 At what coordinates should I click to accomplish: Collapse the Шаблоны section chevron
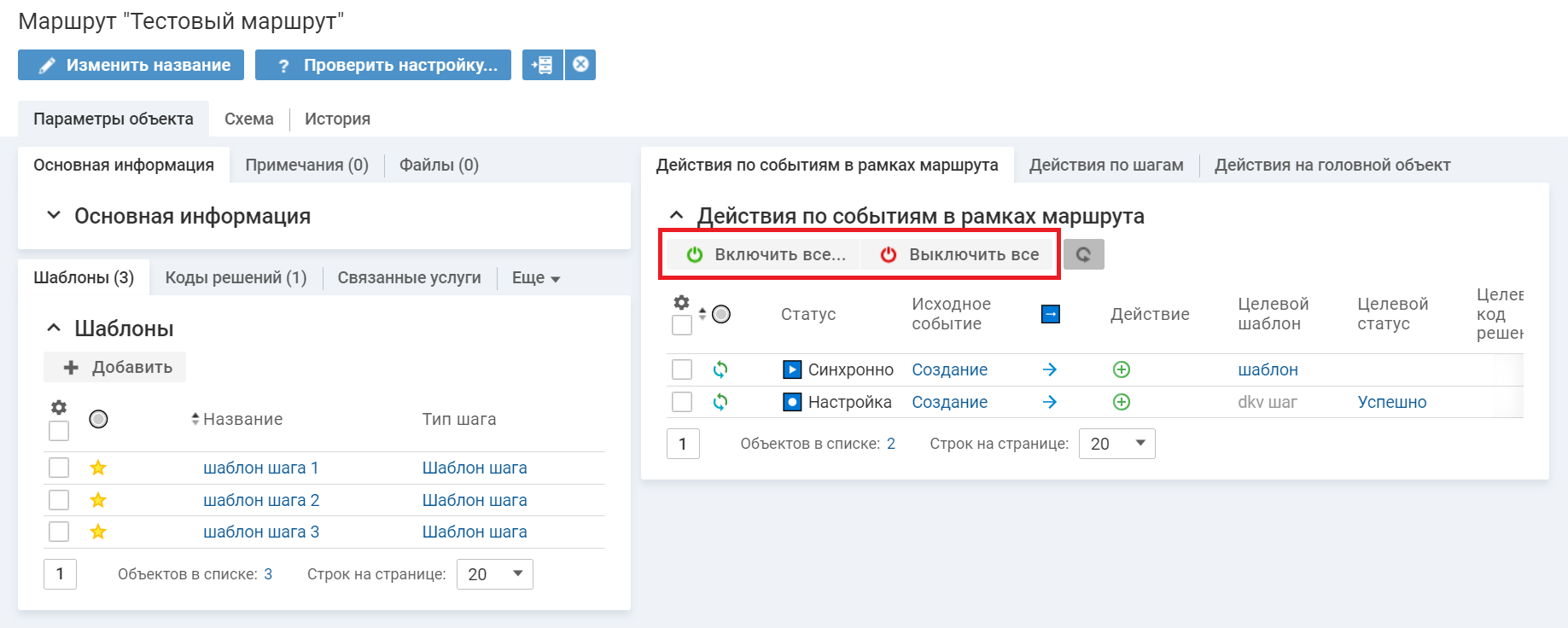click(x=54, y=329)
